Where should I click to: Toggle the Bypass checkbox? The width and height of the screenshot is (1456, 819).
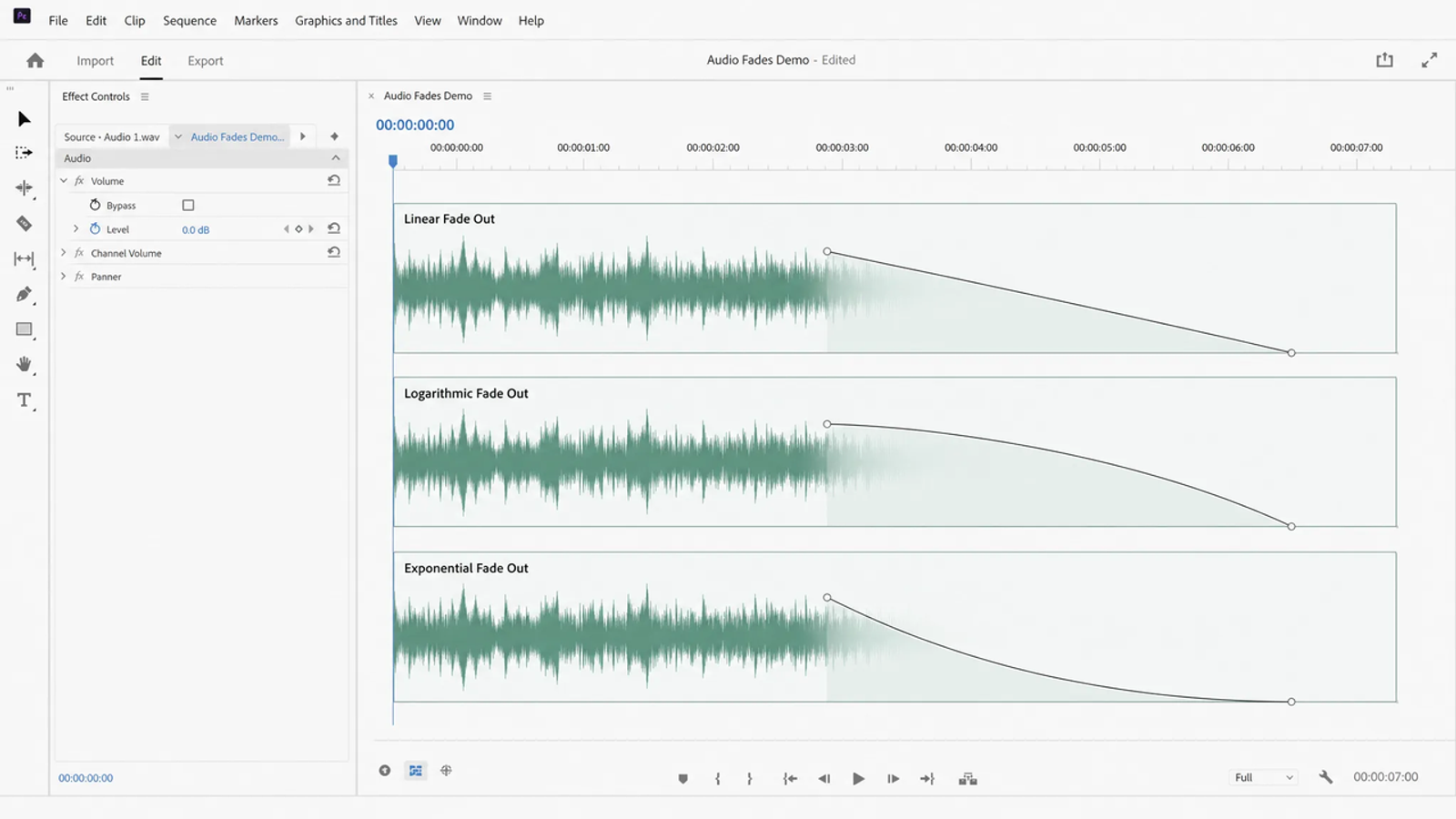[x=188, y=206]
